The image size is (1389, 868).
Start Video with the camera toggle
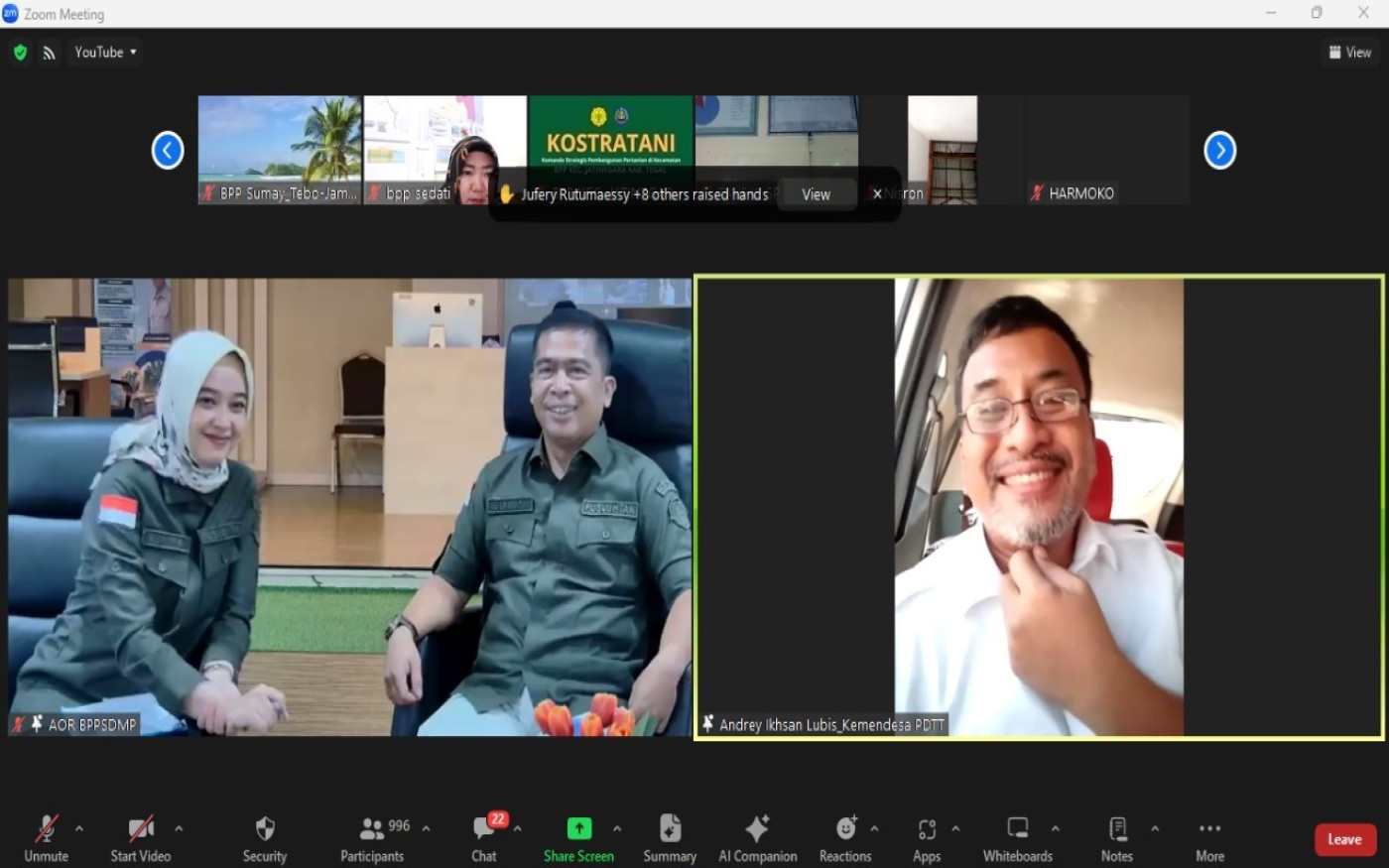(140, 838)
